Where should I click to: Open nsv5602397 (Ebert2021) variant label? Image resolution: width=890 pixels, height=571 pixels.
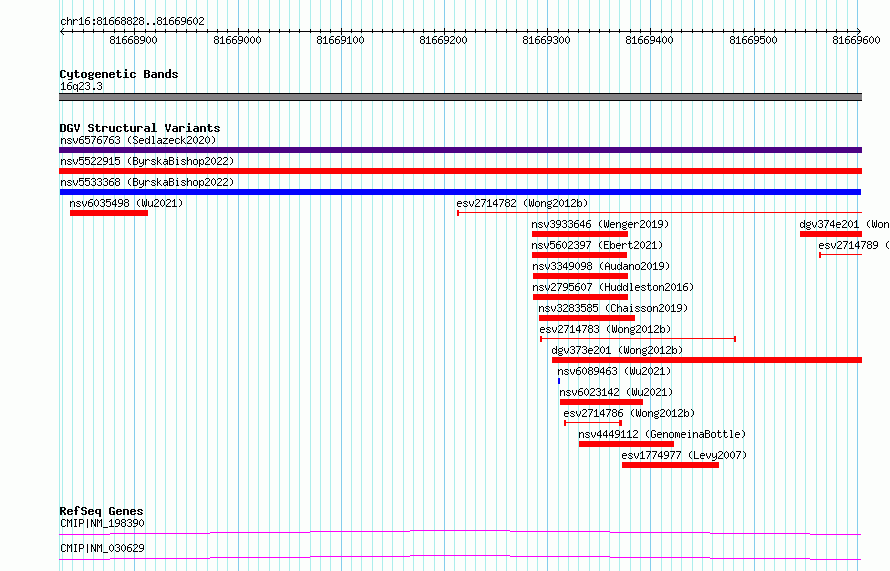[597, 245]
